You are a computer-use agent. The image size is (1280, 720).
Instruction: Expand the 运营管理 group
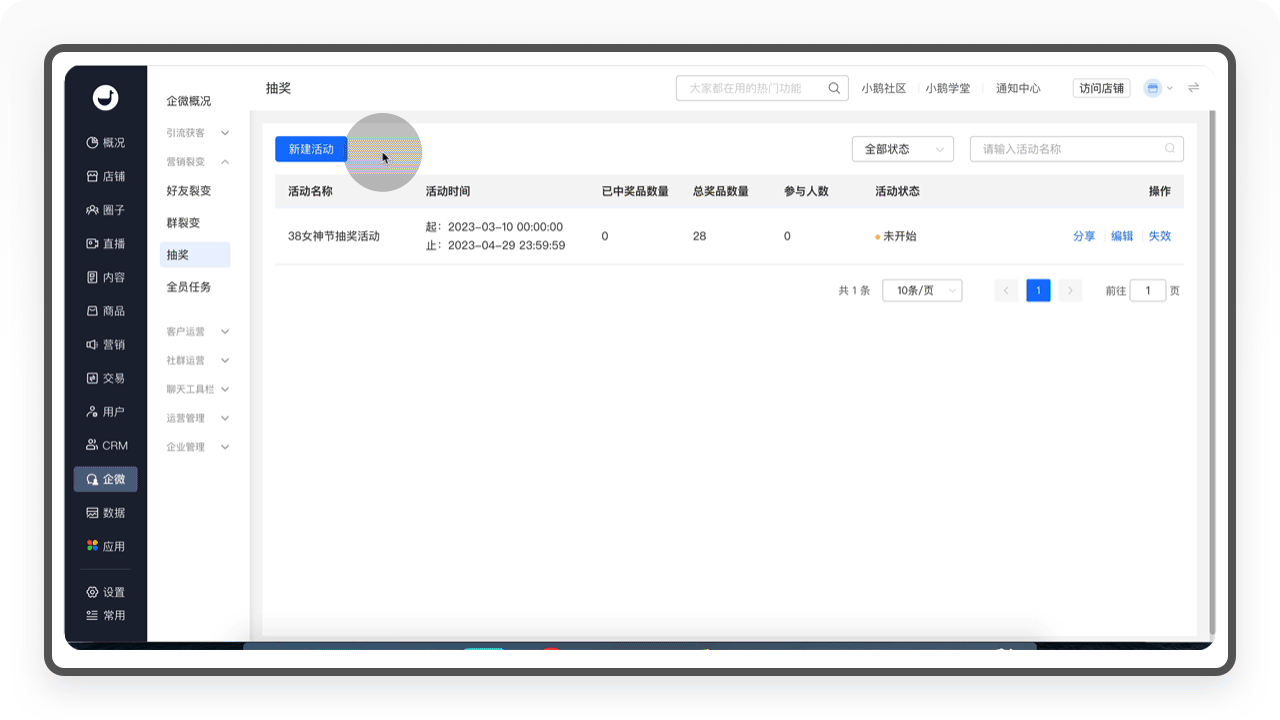coord(197,418)
